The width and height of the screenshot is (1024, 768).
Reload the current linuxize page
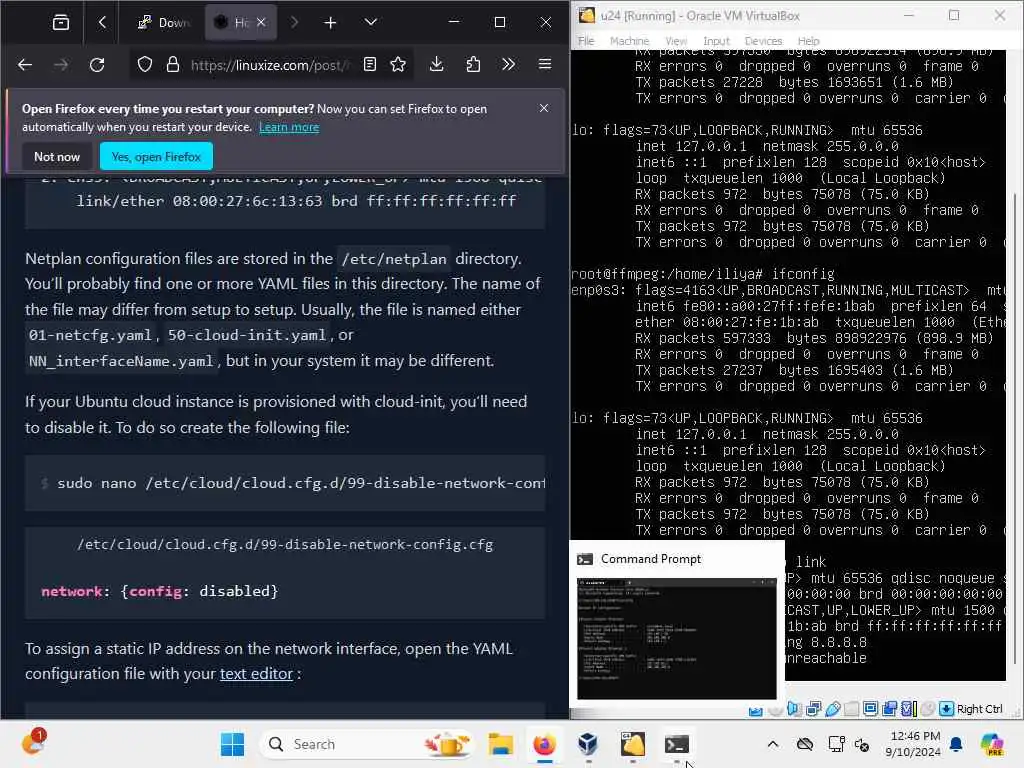[x=97, y=65]
